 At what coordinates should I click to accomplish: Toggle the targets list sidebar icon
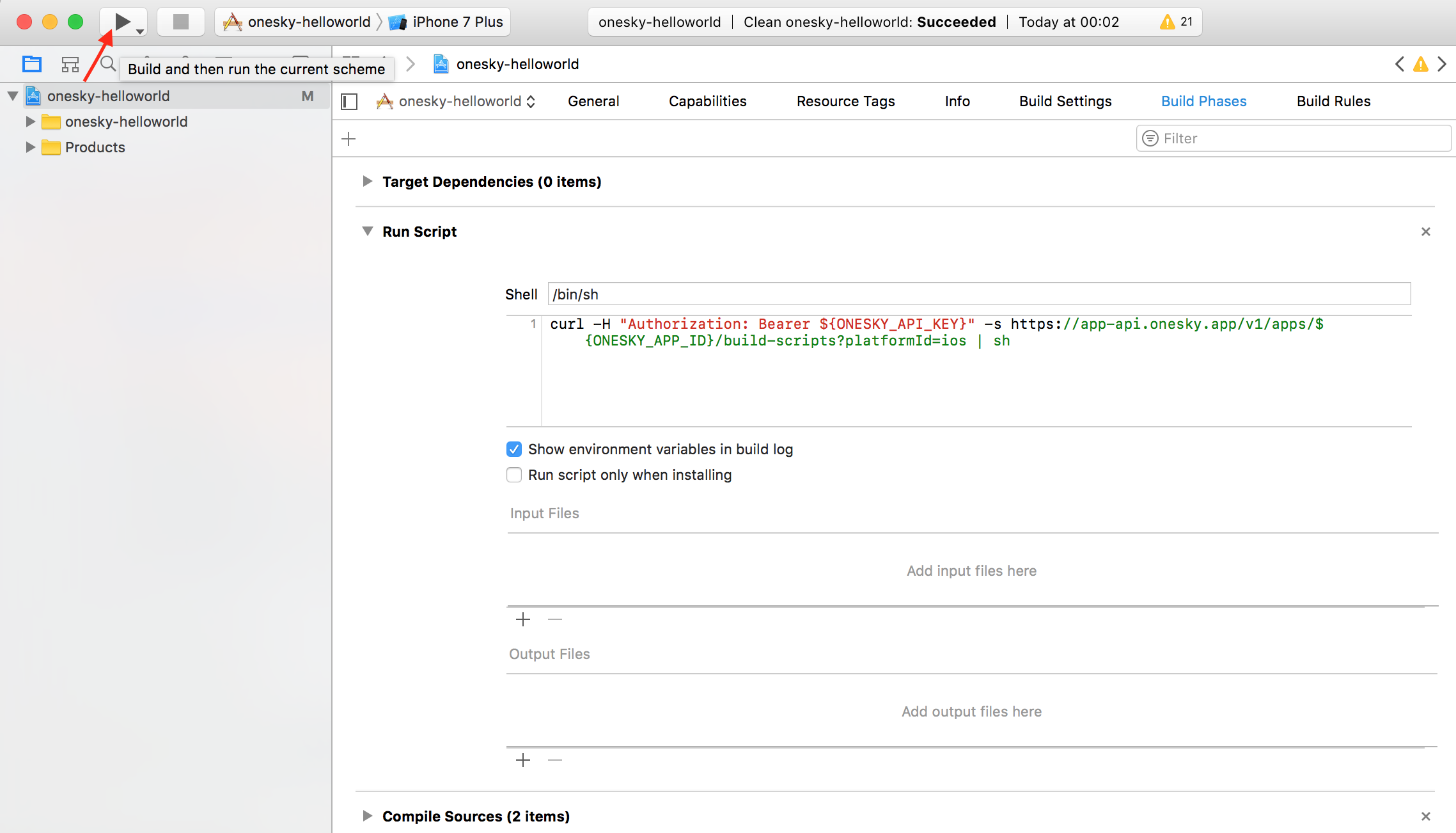pyautogui.click(x=349, y=101)
